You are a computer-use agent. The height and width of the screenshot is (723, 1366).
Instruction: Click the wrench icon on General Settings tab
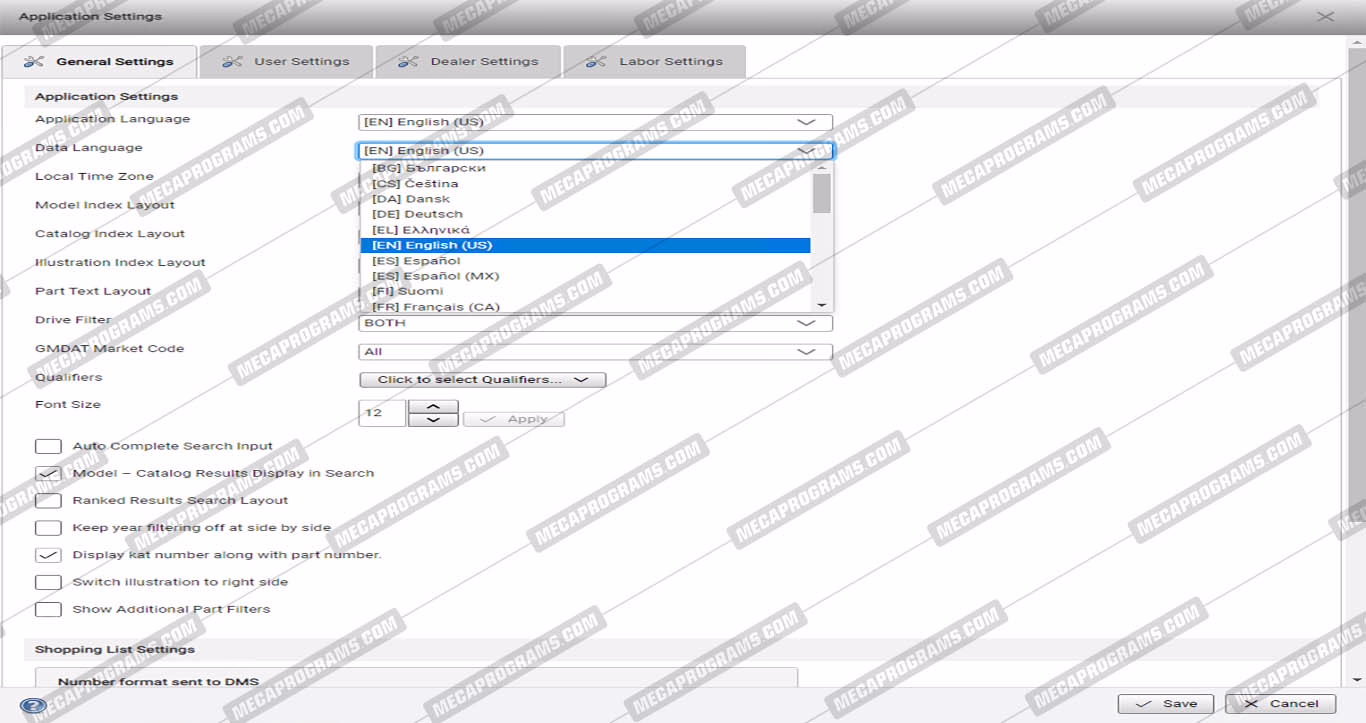34,62
